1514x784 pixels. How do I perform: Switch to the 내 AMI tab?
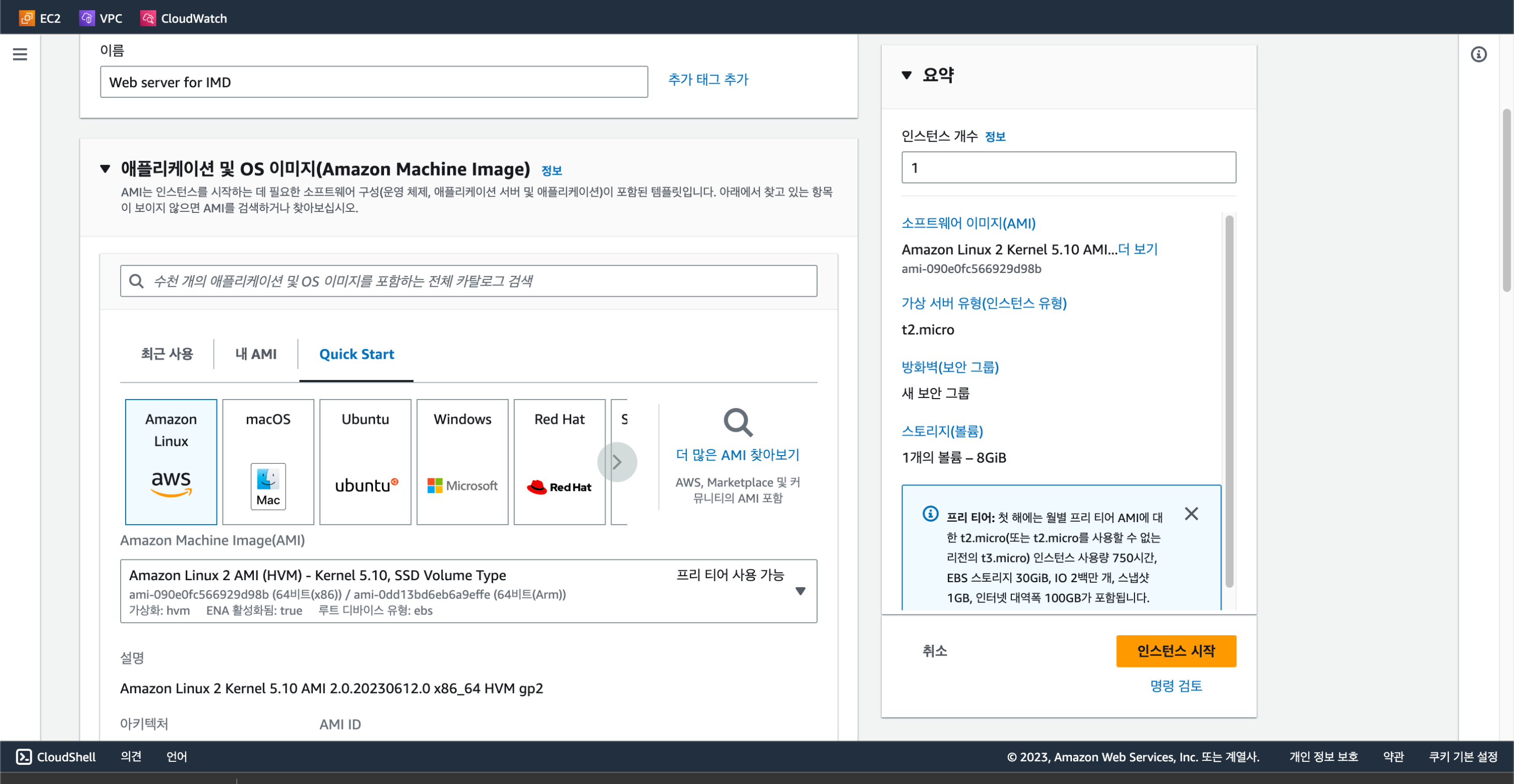pyautogui.click(x=256, y=354)
